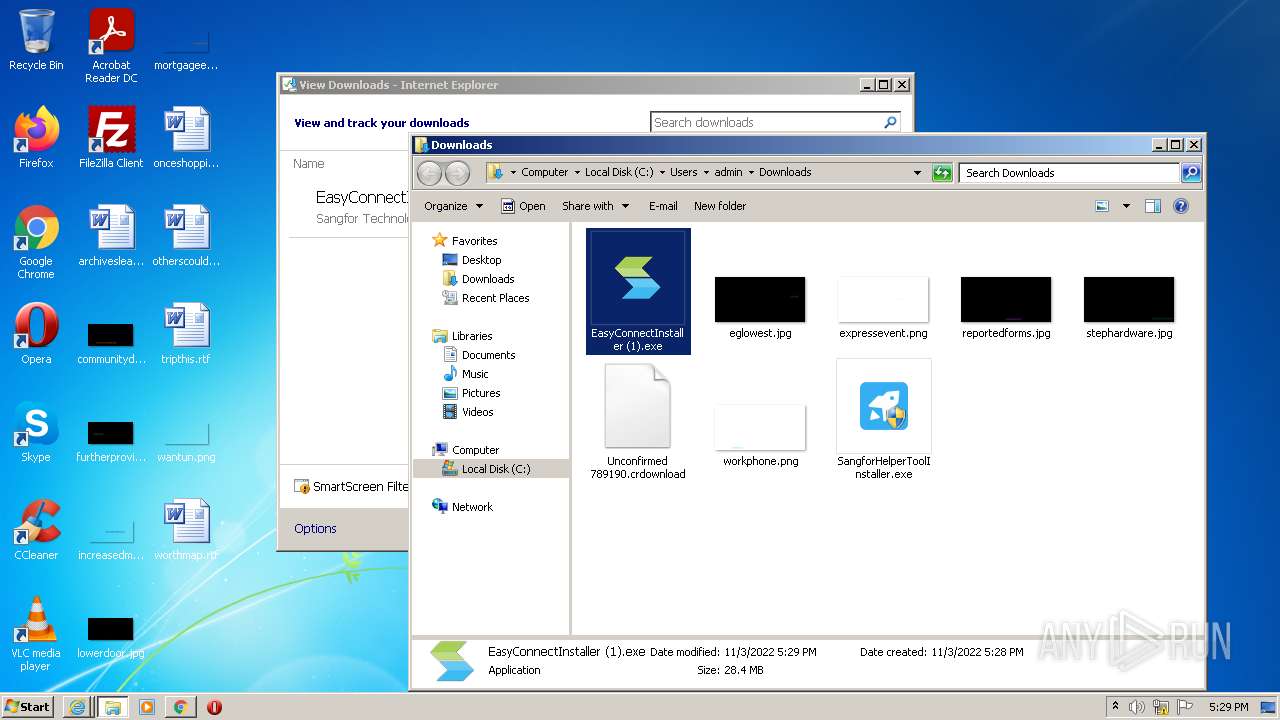Screen dimensions: 1280x720
Task: Click the Search Downloads input field
Action: (1069, 173)
